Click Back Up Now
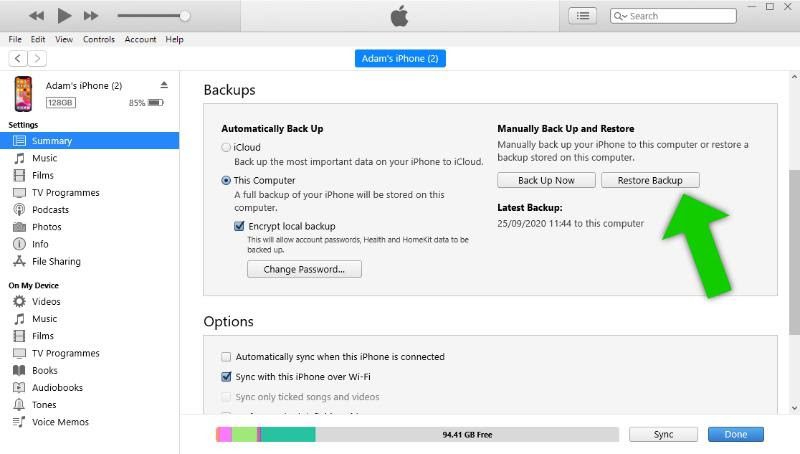The image size is (800, 454). click(x=546, y=180)
